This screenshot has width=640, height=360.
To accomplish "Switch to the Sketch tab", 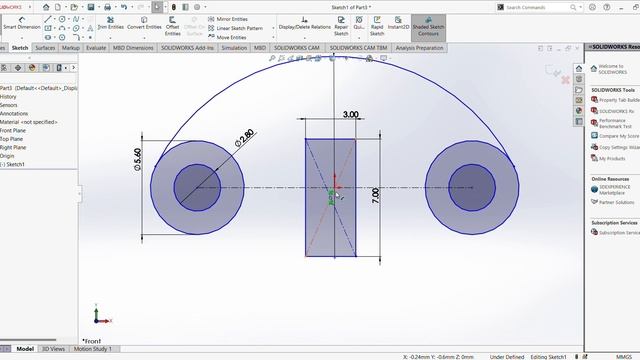I will 20,48.
